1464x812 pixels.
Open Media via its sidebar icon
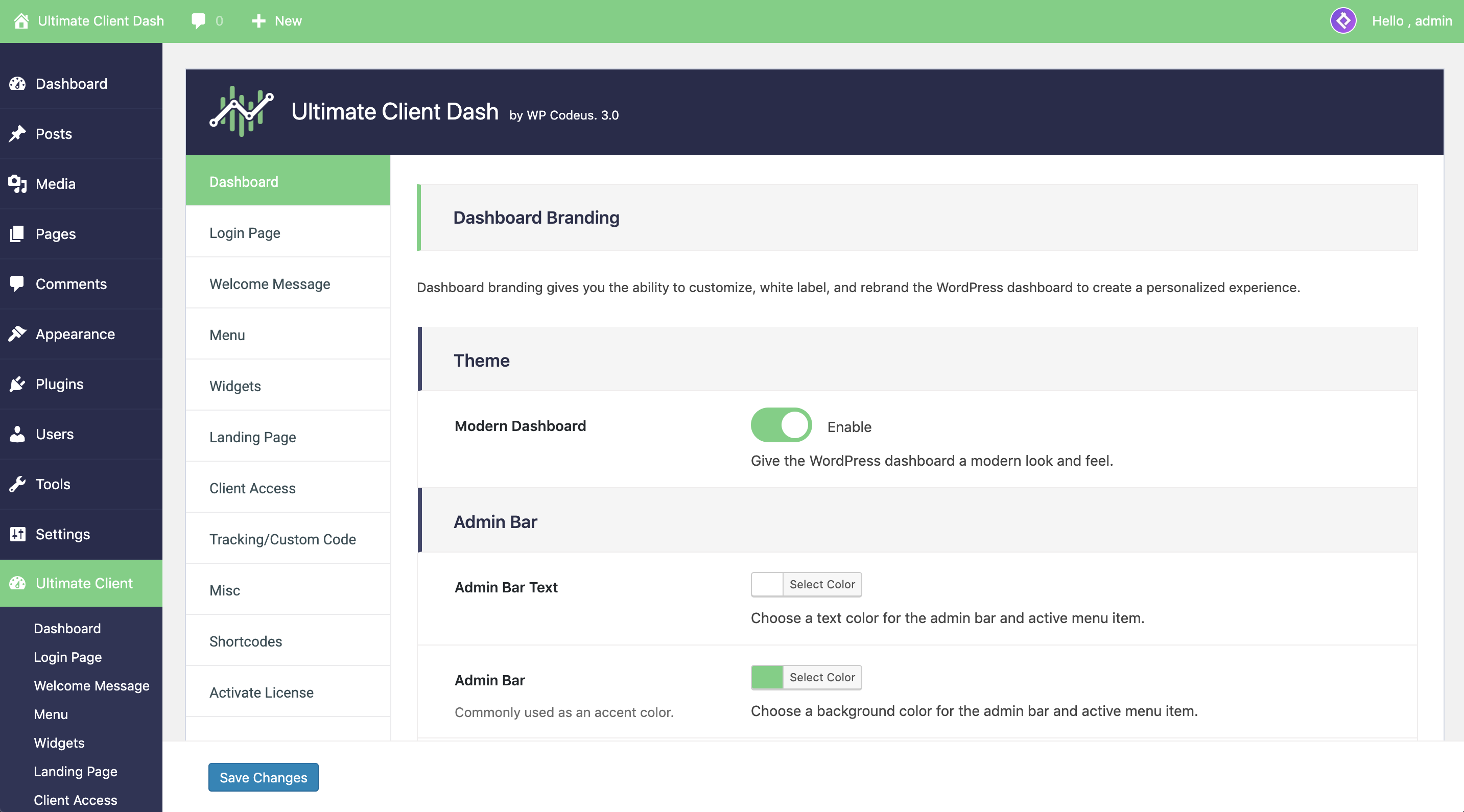pos(17,183)
